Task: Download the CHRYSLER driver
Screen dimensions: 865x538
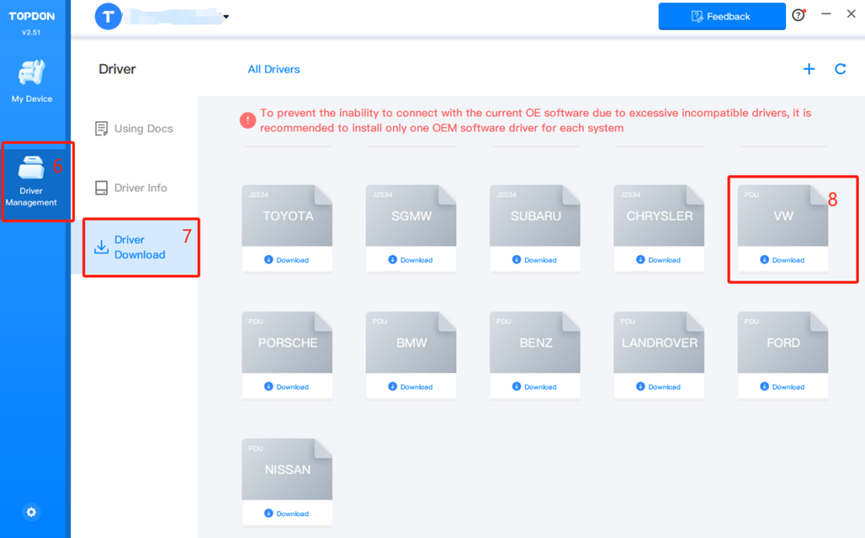Action: (659, 260)
